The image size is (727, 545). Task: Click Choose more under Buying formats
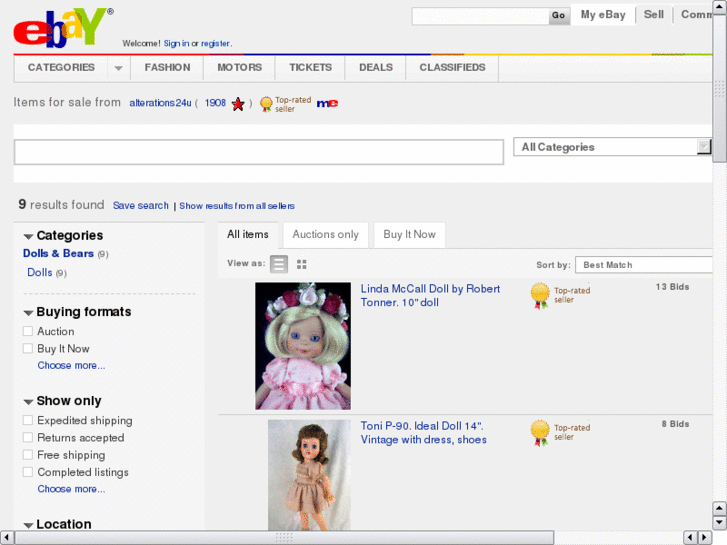click(x=71, y=365)
